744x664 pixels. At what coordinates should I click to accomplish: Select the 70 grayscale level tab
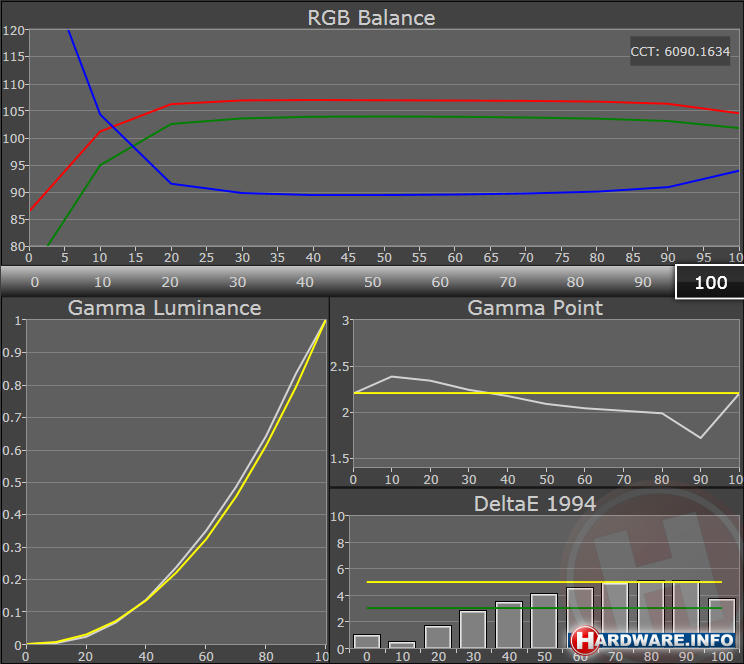coord(508,282)
